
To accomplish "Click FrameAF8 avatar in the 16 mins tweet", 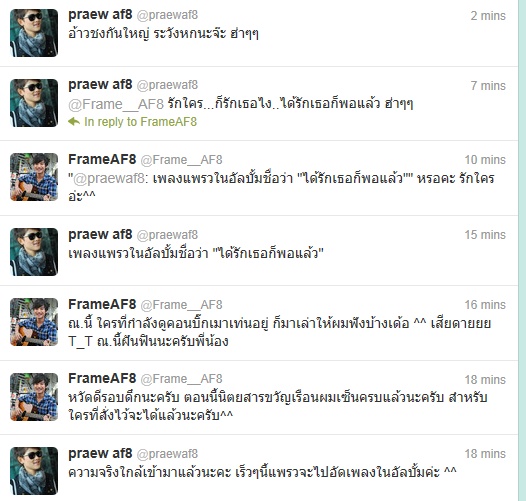I will tap(34, 322).
